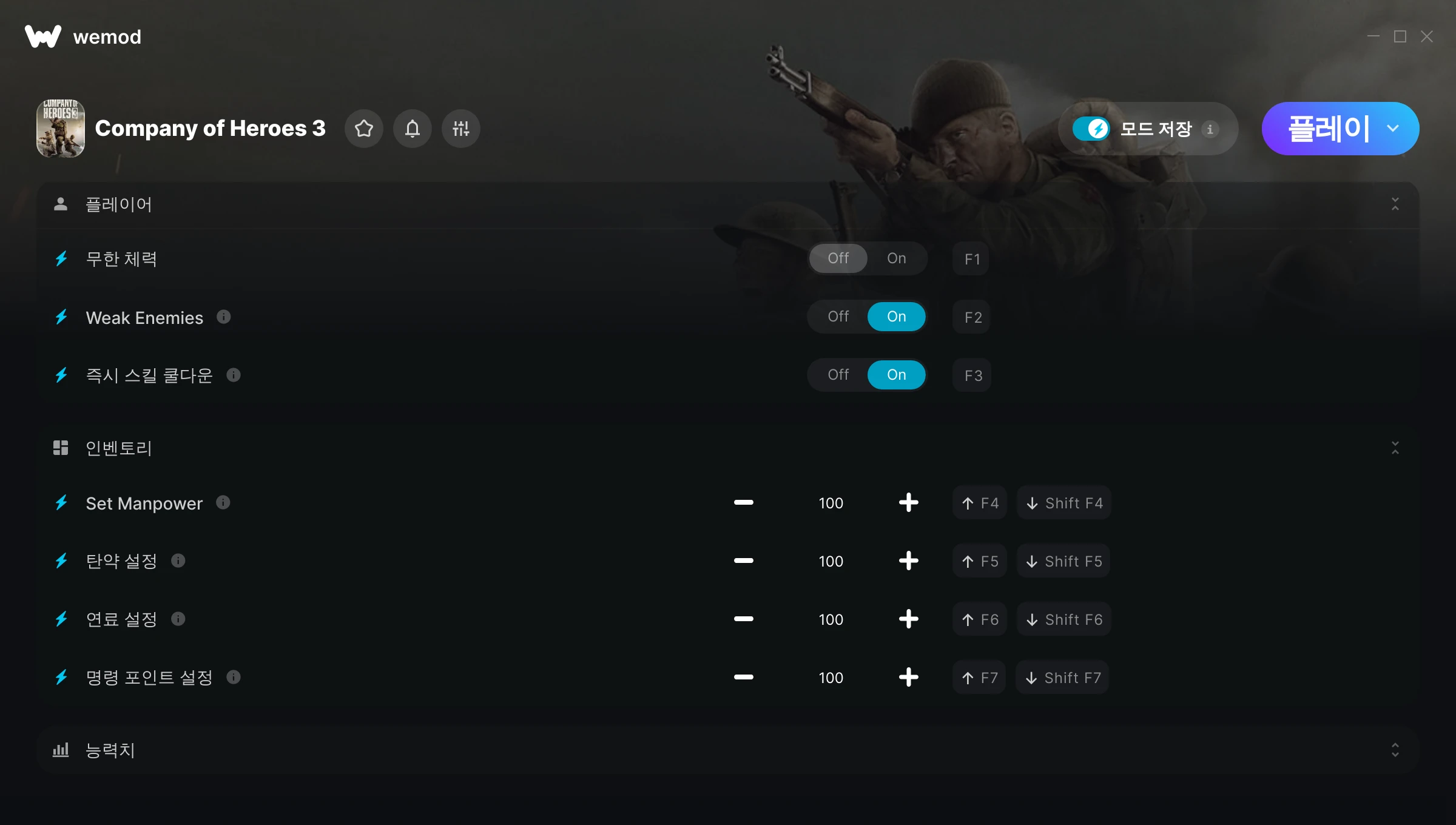Click the F2 hotkey button
1456x825 pixels.
tap(972, 317)
